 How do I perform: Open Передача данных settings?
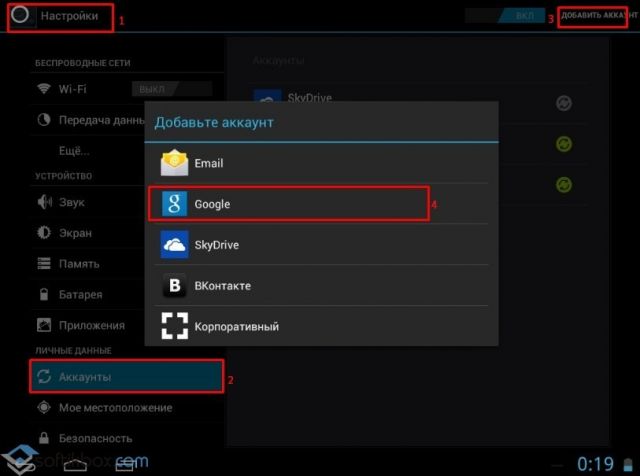click(x=88, y=120)
